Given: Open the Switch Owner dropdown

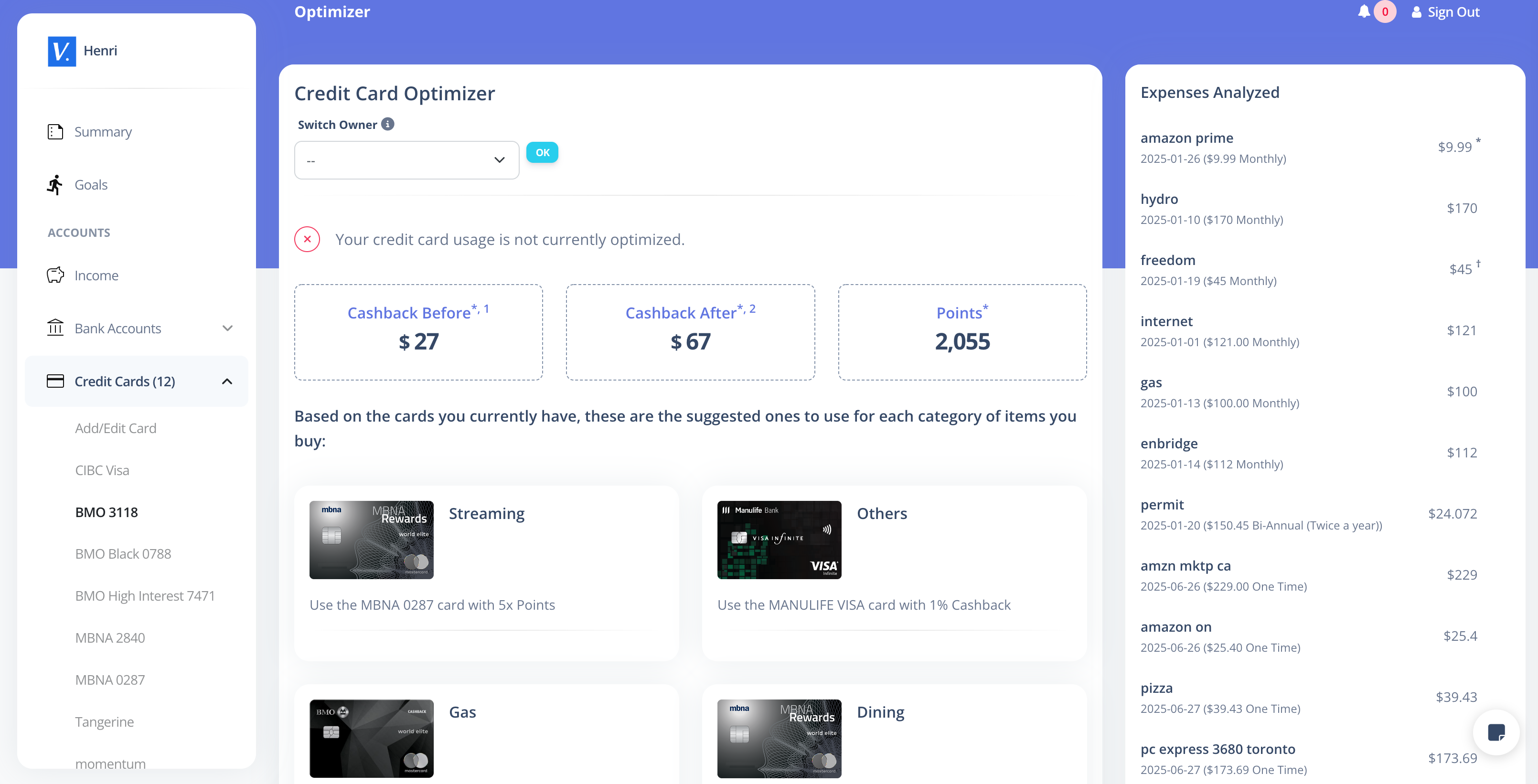Looking at the screenshot, I should [x=406, y=160].
